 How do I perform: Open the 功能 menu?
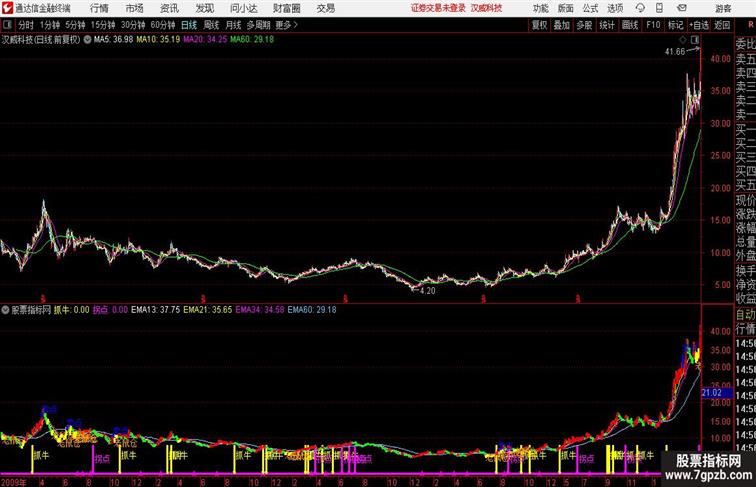point(540,8)
